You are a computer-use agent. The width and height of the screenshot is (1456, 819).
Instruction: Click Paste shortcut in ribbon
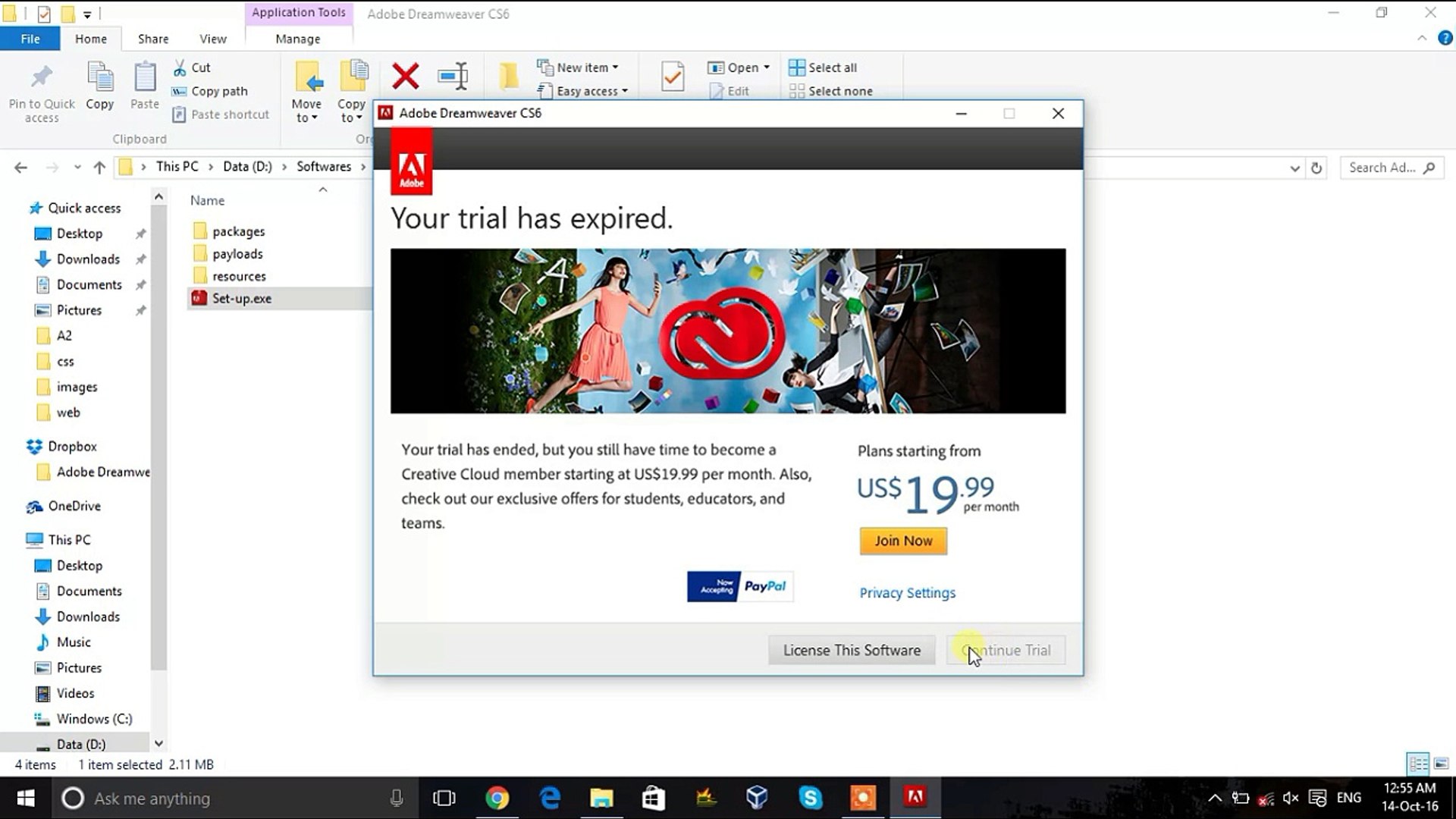221,115
